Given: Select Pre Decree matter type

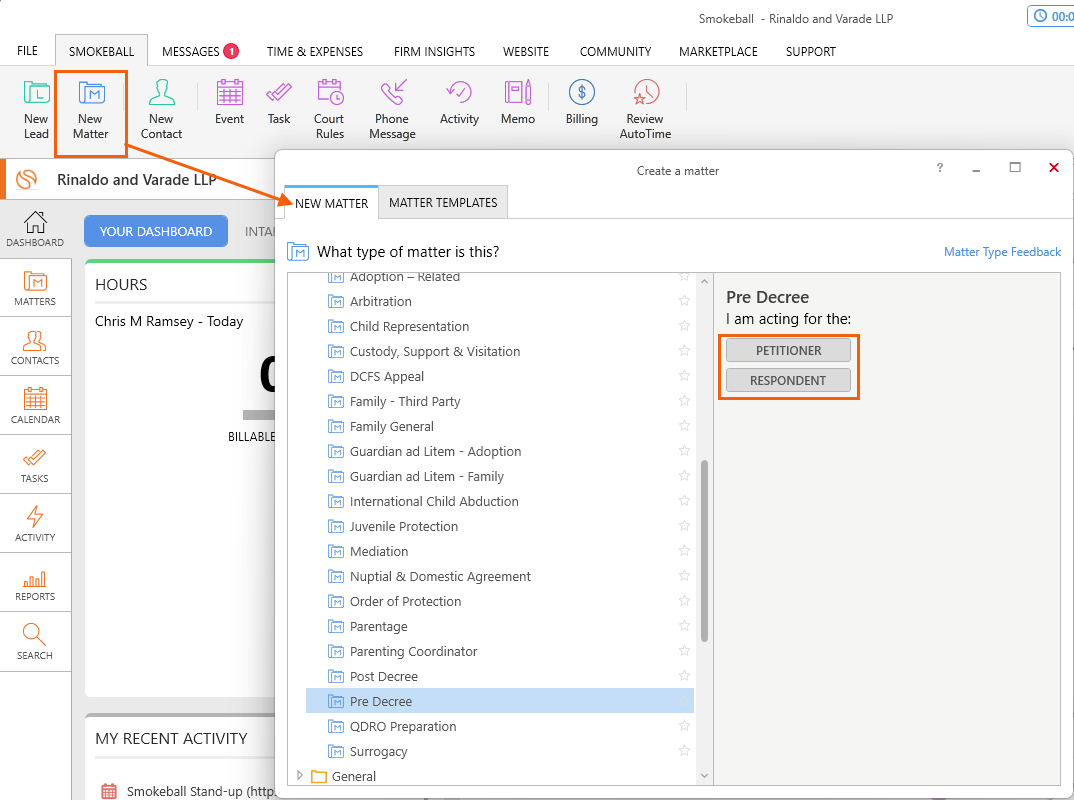Looking at the screenshot, I should [x=499, y=701].
